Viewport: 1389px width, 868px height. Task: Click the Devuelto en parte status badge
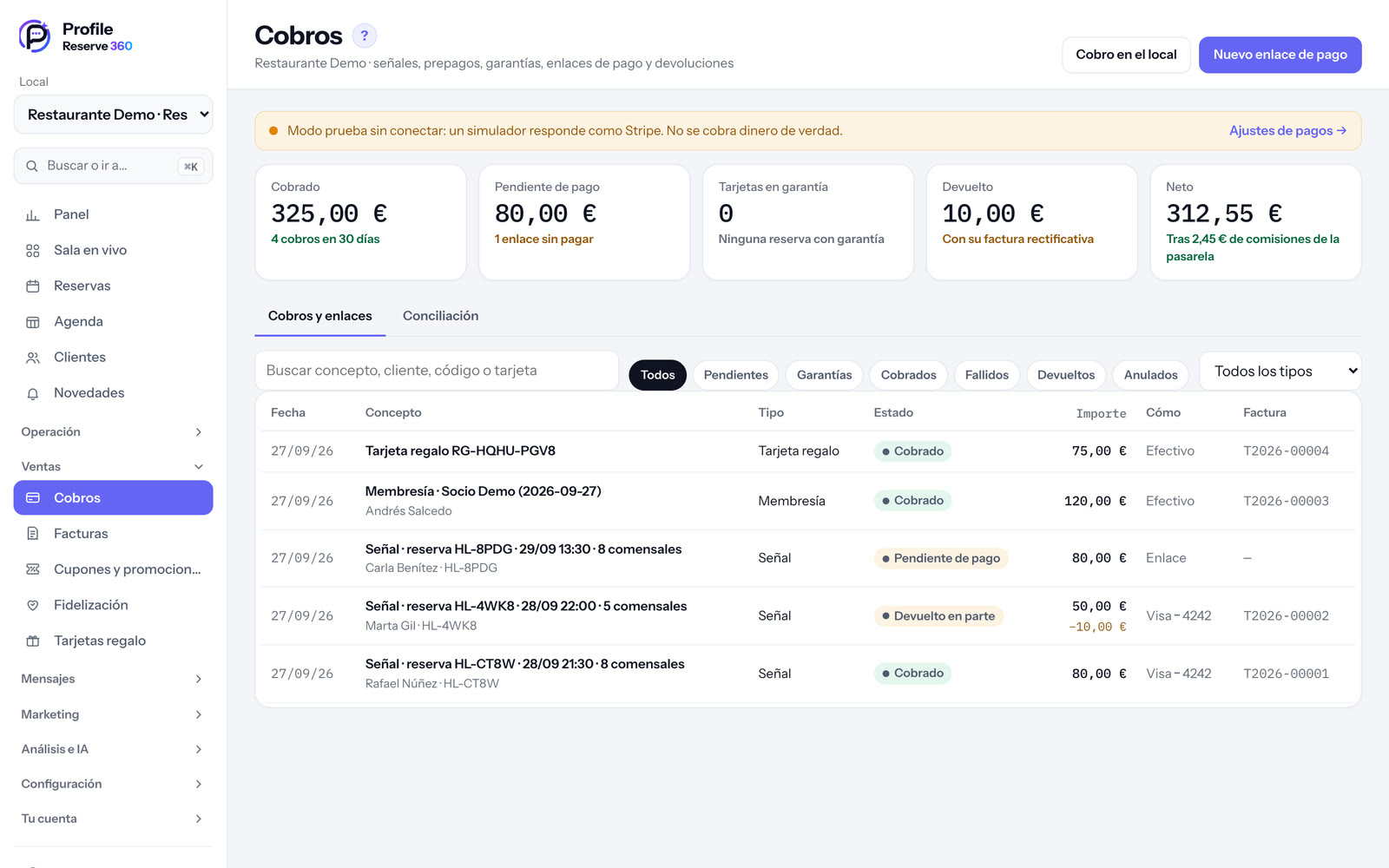pyautogui.click(x=938, y=616)
